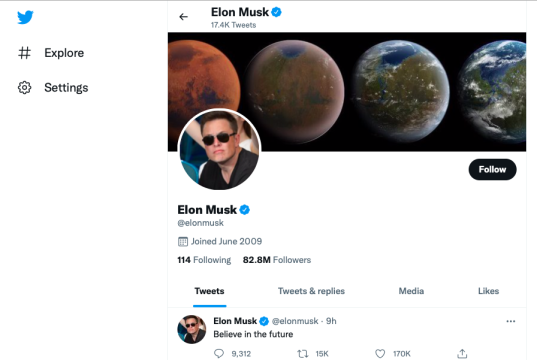Switch to the Media tab
The height and width of the screenshot is (360, 537).
click(411, 291)
